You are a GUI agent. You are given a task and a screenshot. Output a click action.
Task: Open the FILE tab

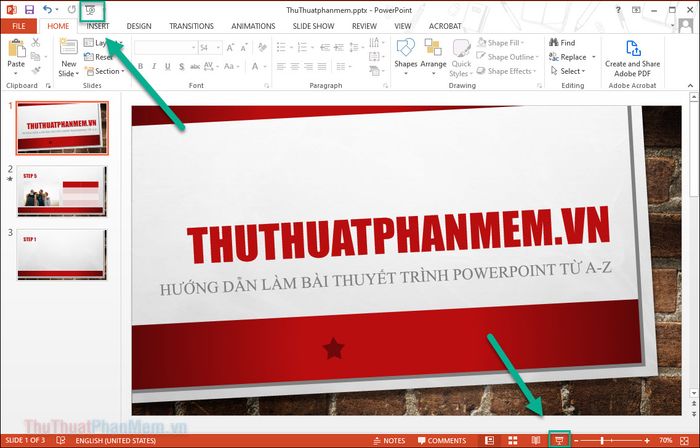[x=19, y=26]
